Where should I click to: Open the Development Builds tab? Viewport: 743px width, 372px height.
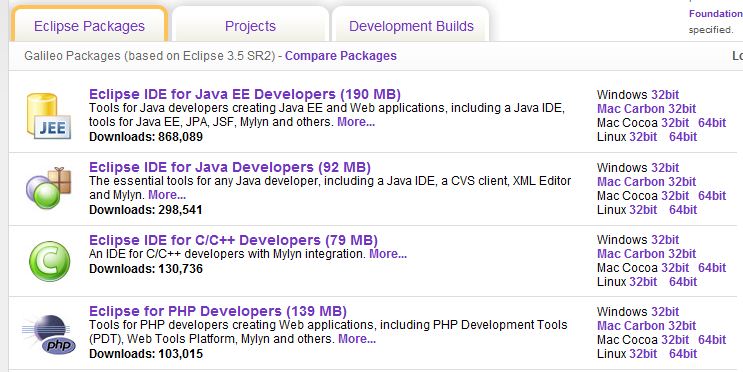[411, 26]
